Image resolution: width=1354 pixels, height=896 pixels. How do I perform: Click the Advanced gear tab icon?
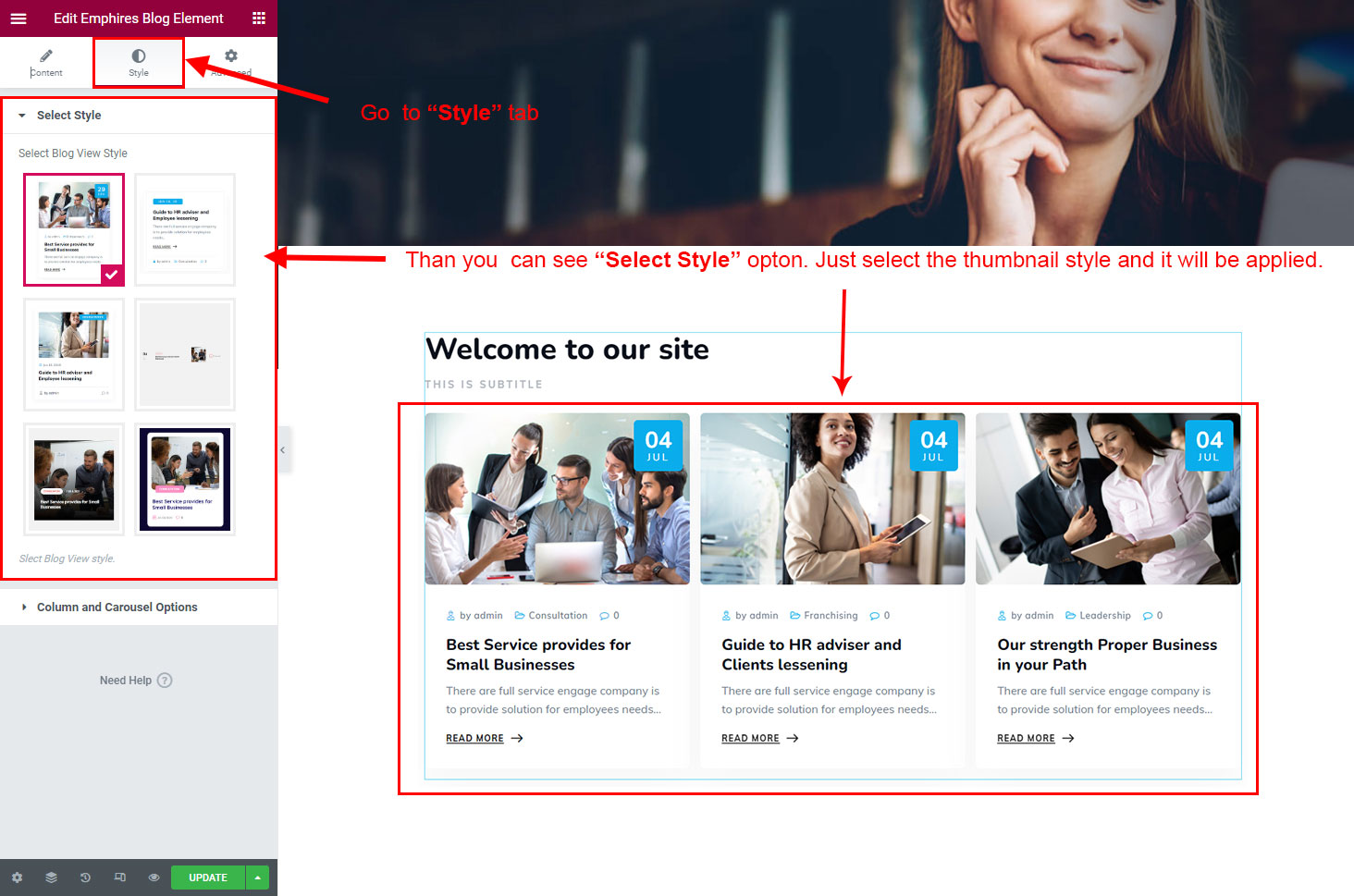pos(231,56)
